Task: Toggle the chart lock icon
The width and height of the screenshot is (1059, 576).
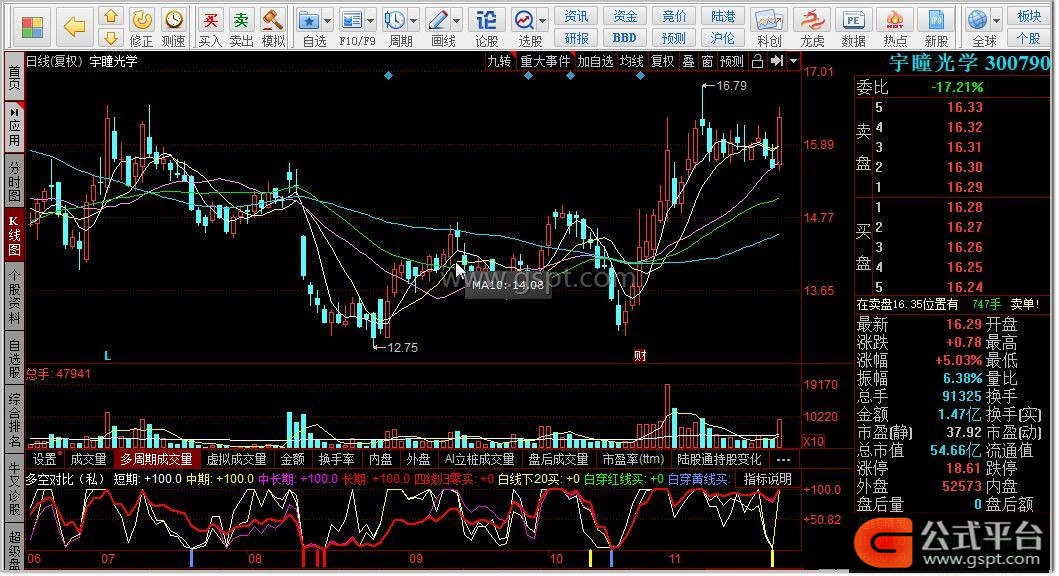Action: click(x=757, y=61)
